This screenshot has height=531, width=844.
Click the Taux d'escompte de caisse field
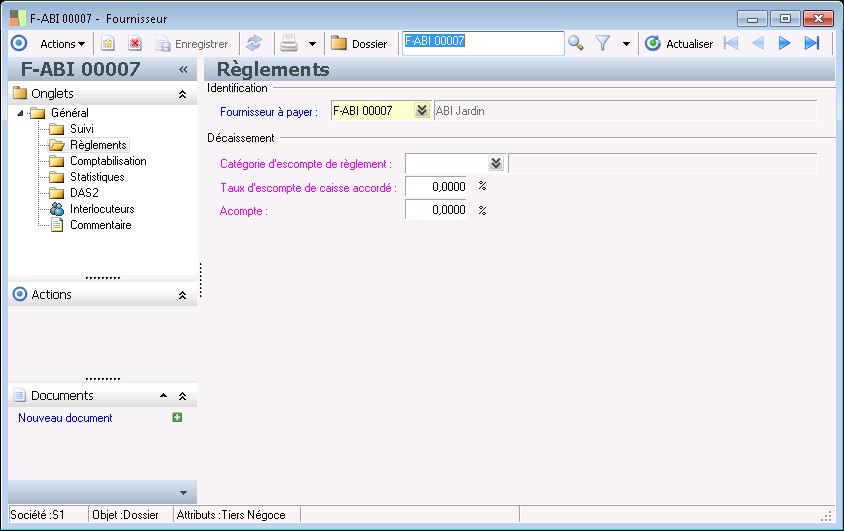436,187
